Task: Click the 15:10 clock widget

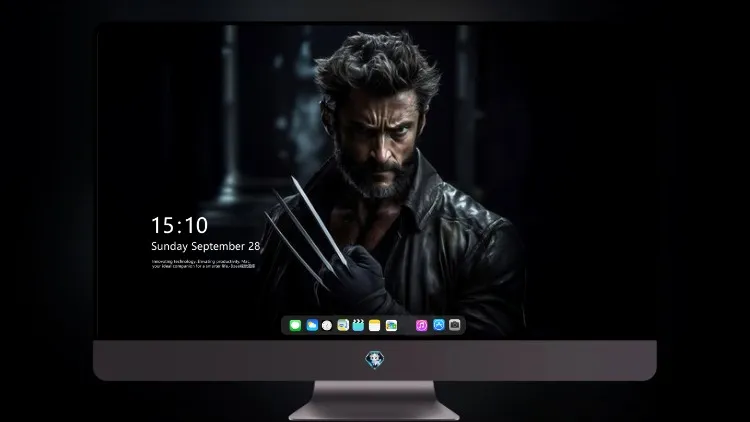Action: (x=179, y=225)
